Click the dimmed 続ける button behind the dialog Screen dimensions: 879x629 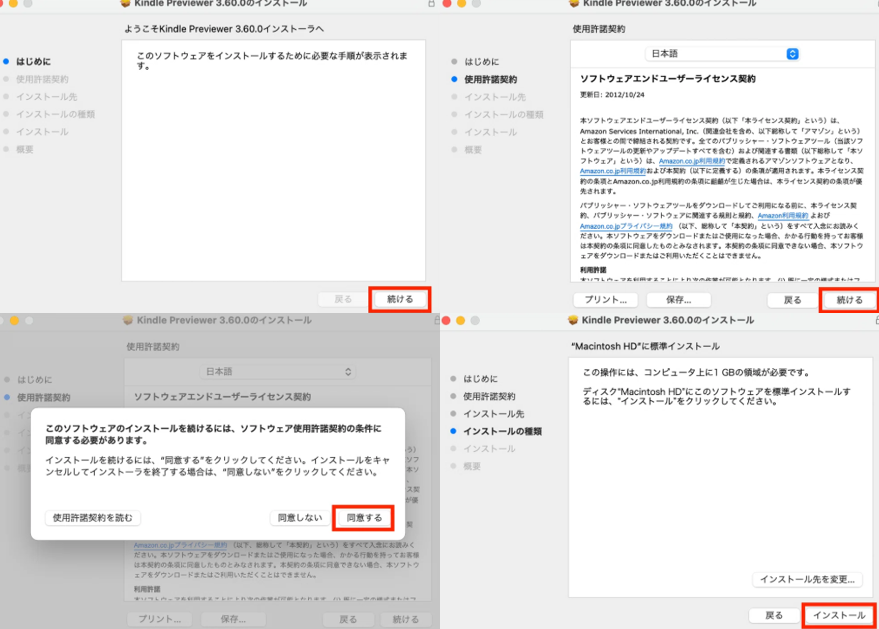coord(405,619)
